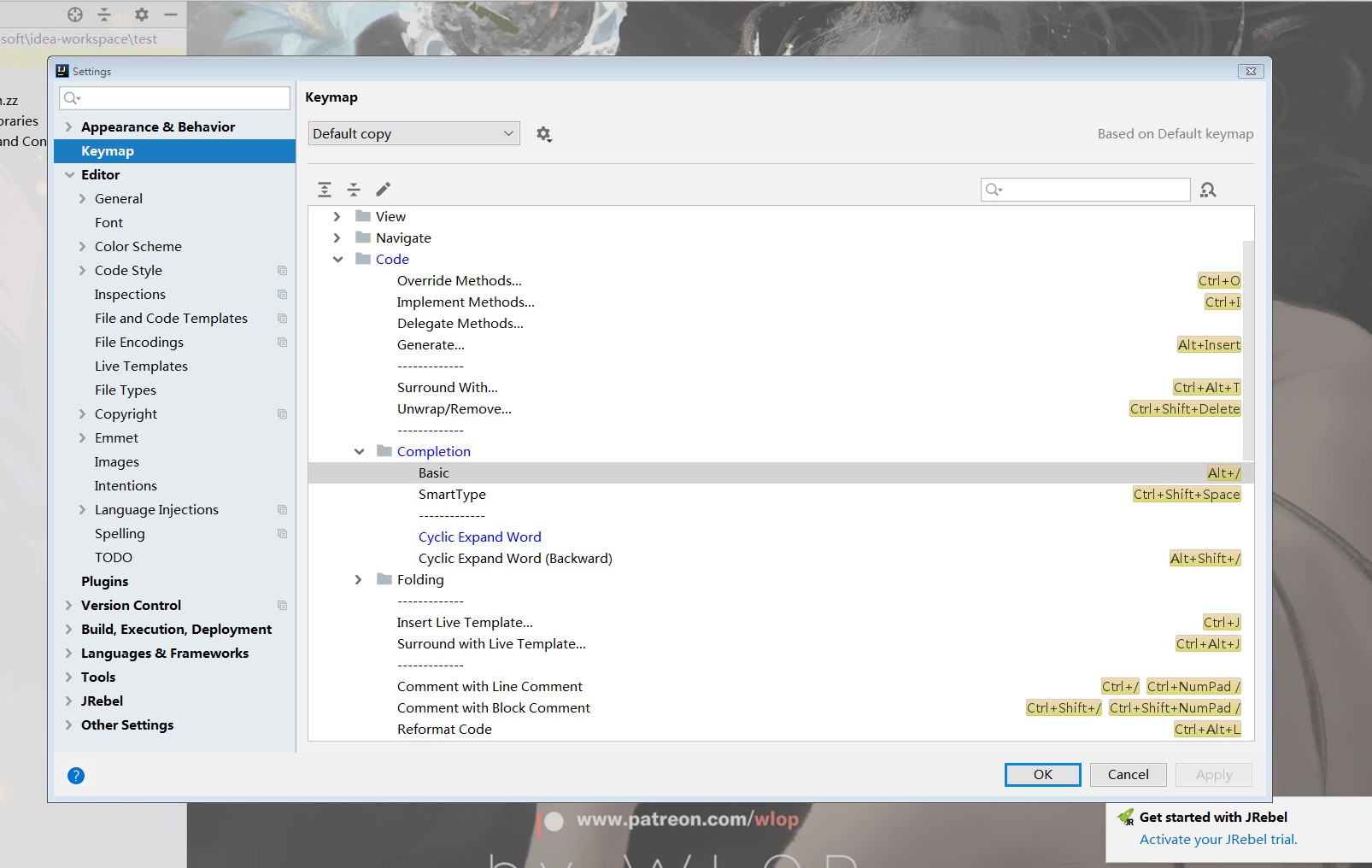Select Reformat Code action row

pos(781,729)
